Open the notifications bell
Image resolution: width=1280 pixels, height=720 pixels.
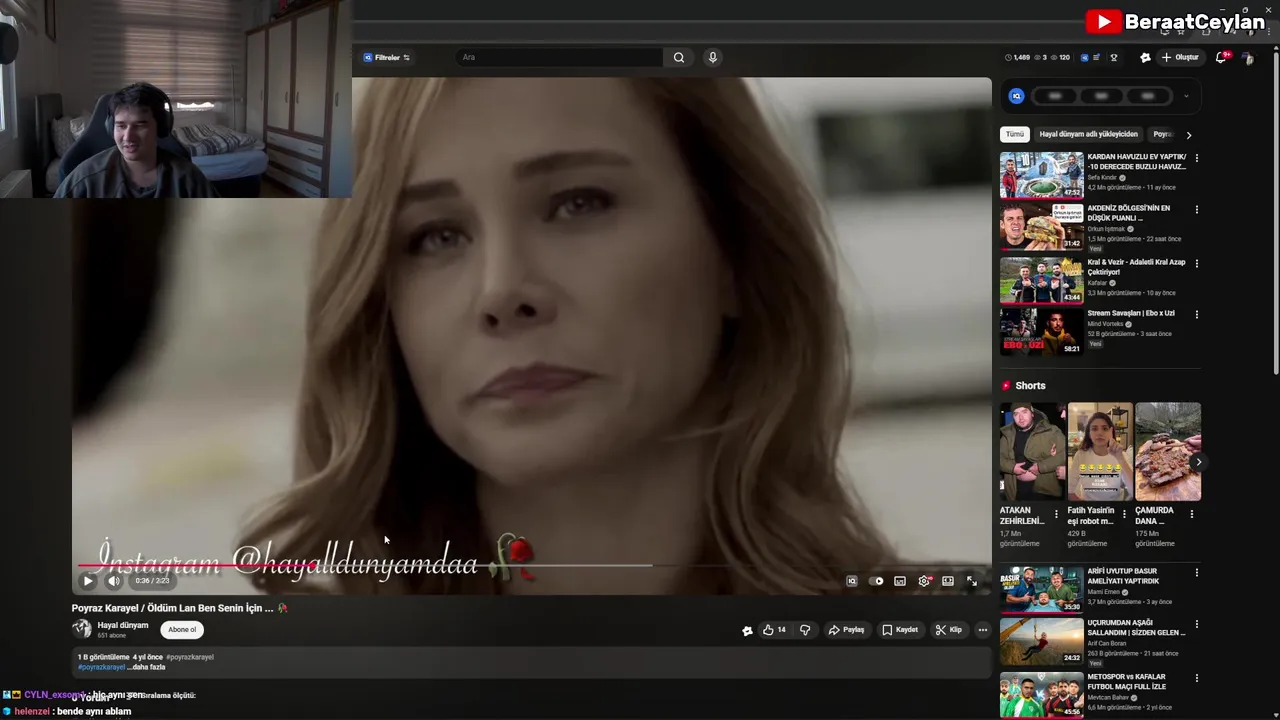1221,58
